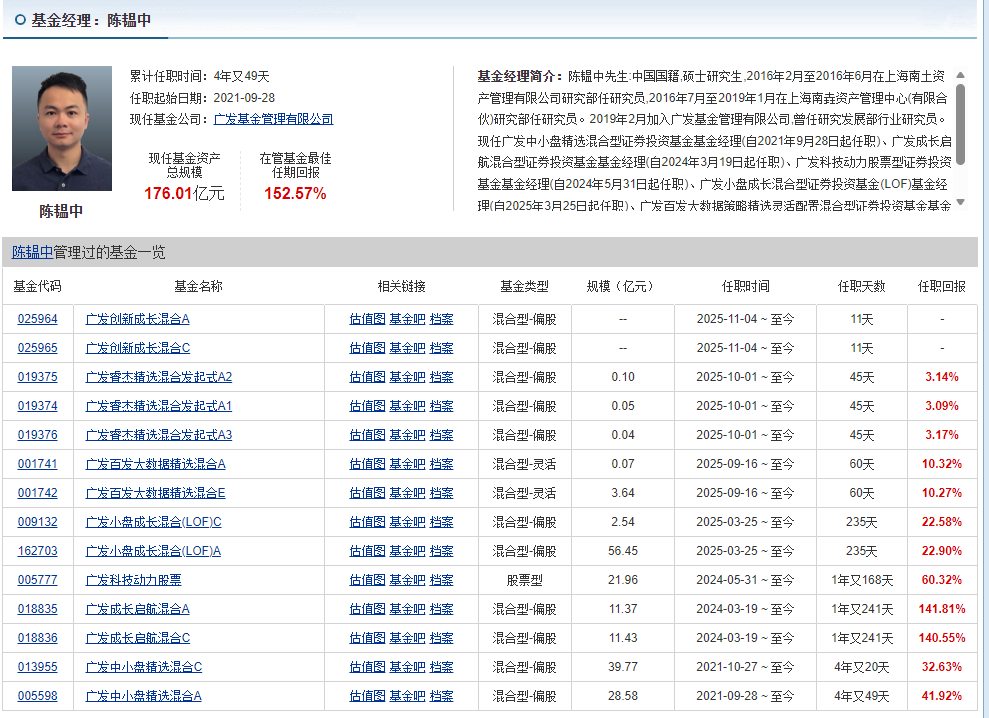Image resolution: width=989 pixels, height=718 pixels.
Task: Click the 基金经理：陈韫中 section heading
Action: [x=91, y=20]
